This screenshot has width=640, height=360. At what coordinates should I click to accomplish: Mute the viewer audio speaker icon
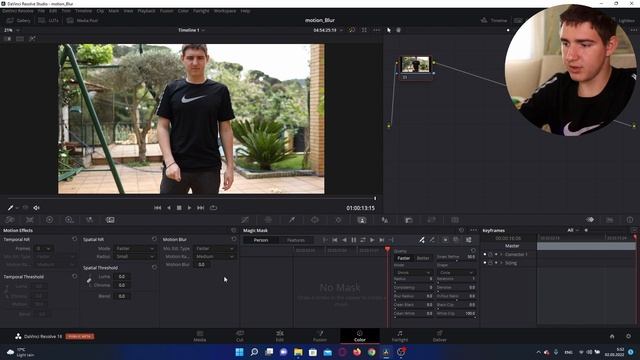(36, 208)
